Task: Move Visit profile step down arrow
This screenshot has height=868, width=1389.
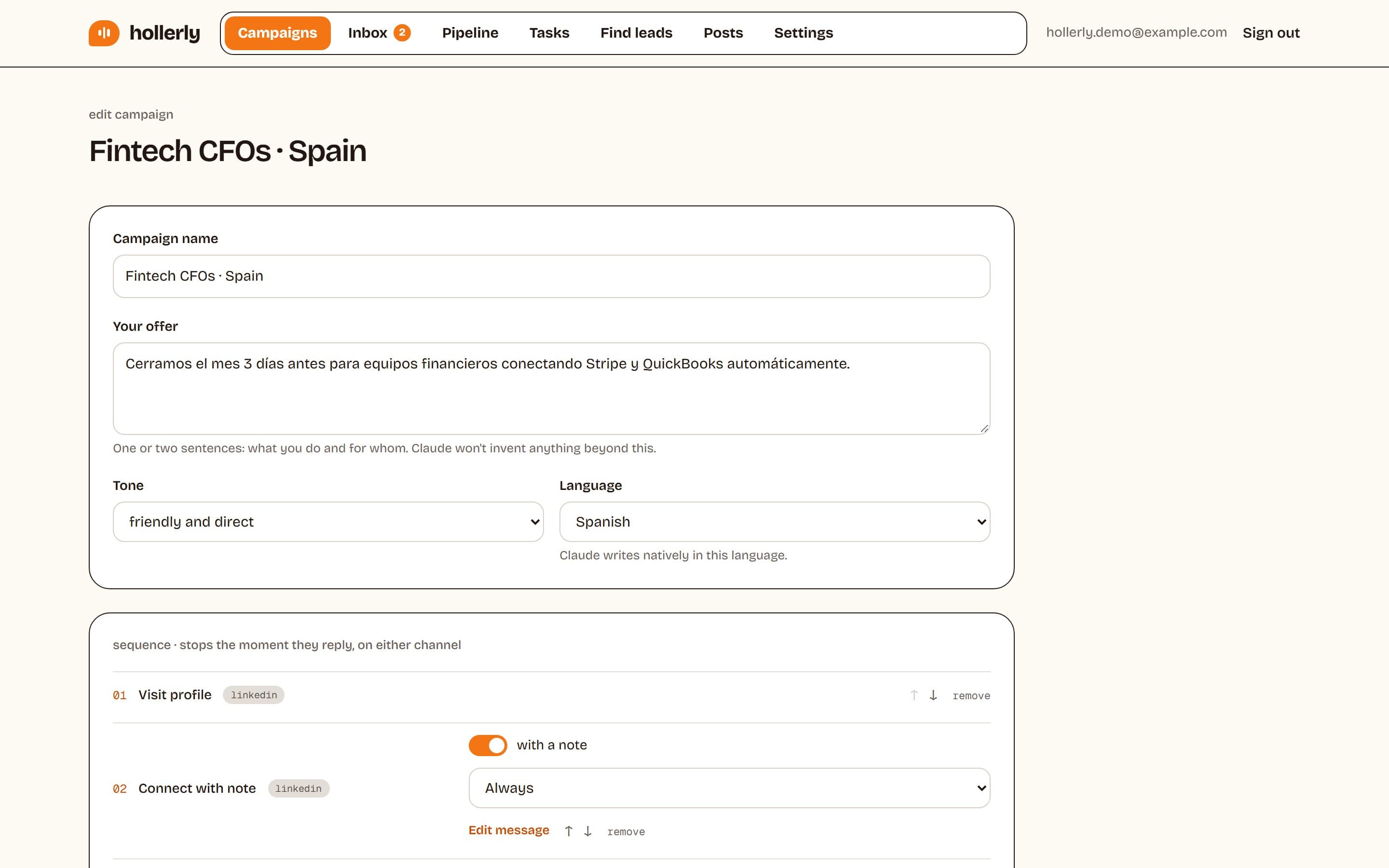Action: point(933,695)
